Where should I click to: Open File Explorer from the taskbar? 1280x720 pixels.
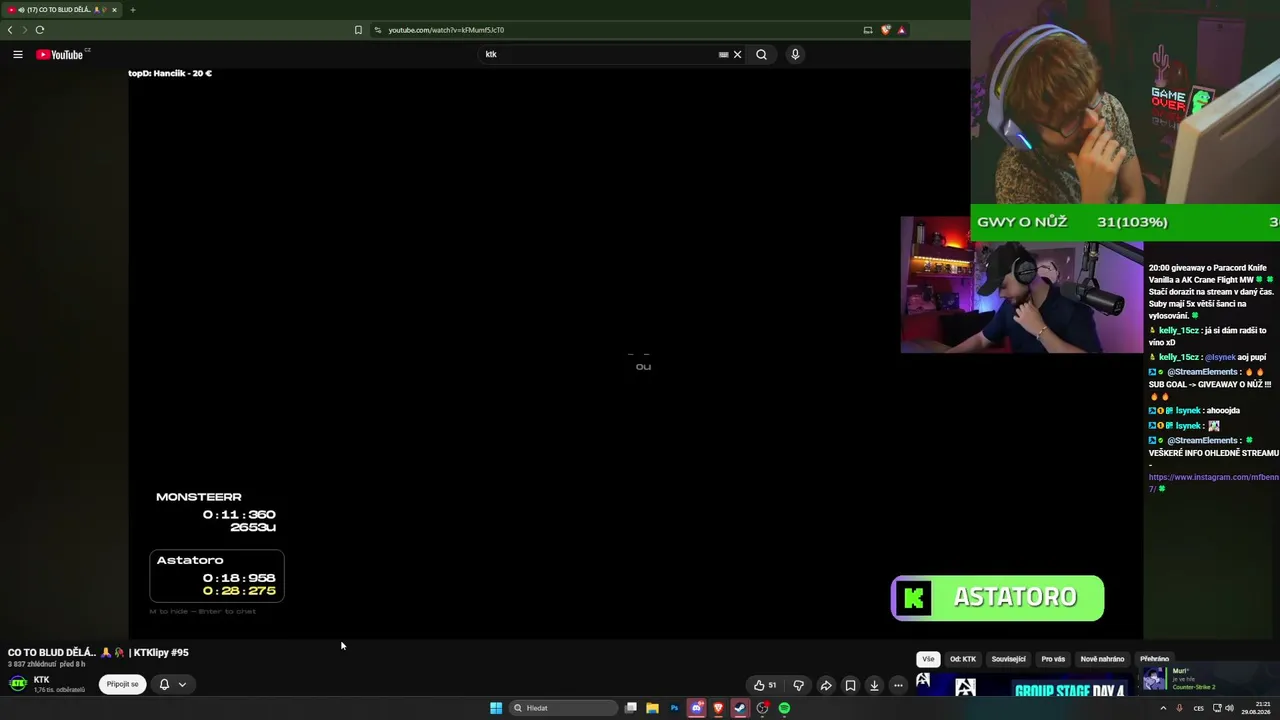(652, 708)
